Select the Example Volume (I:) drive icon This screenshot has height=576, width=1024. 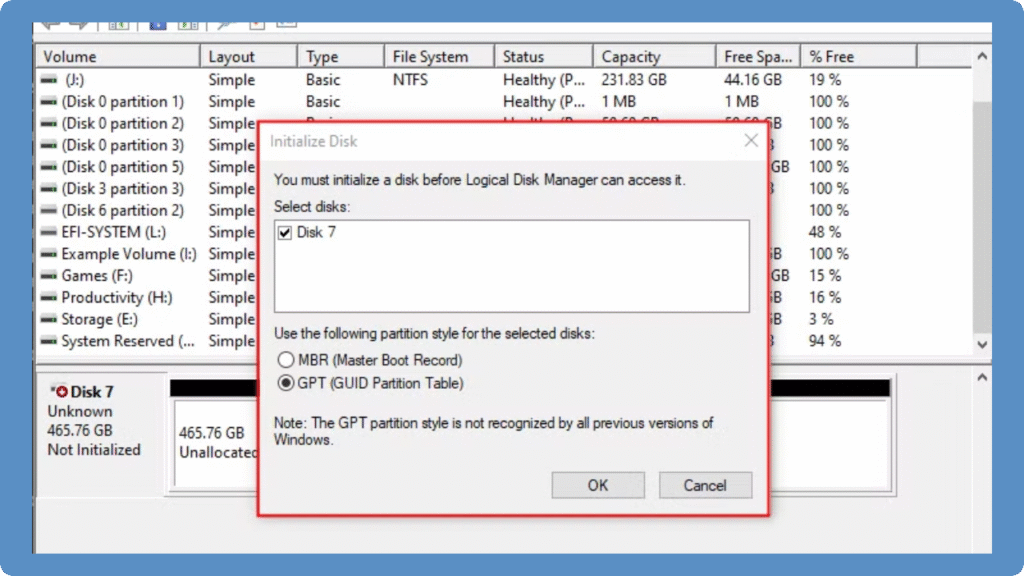pos(49,254)
